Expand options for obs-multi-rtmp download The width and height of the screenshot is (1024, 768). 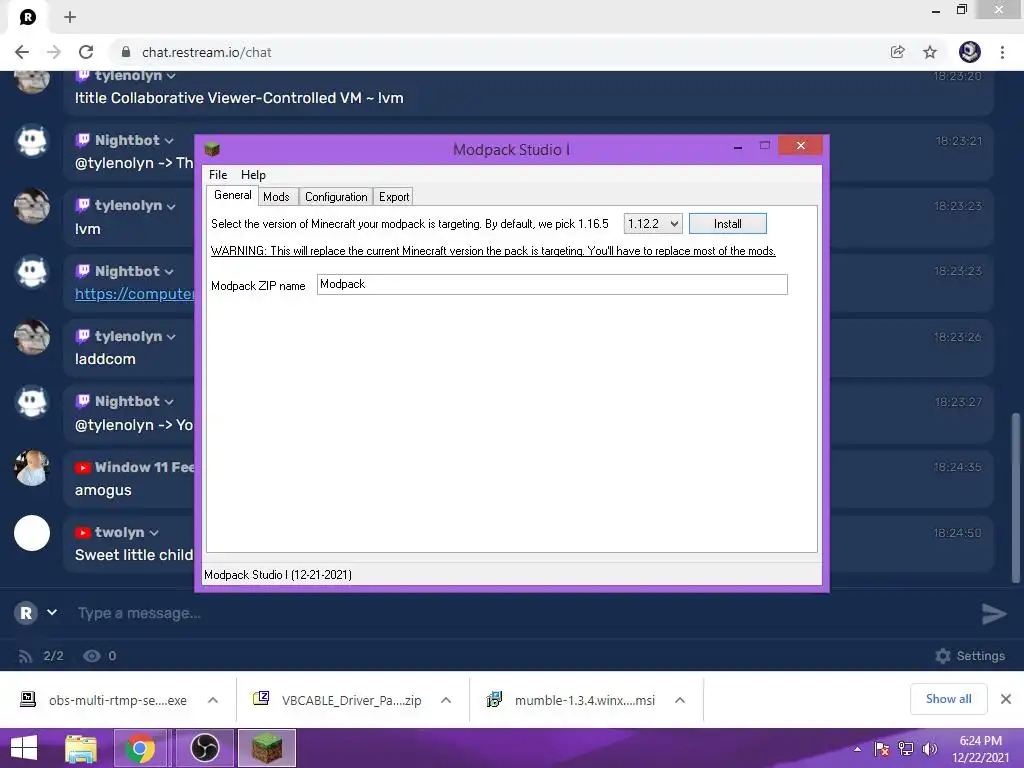click(x=213, y=700)
